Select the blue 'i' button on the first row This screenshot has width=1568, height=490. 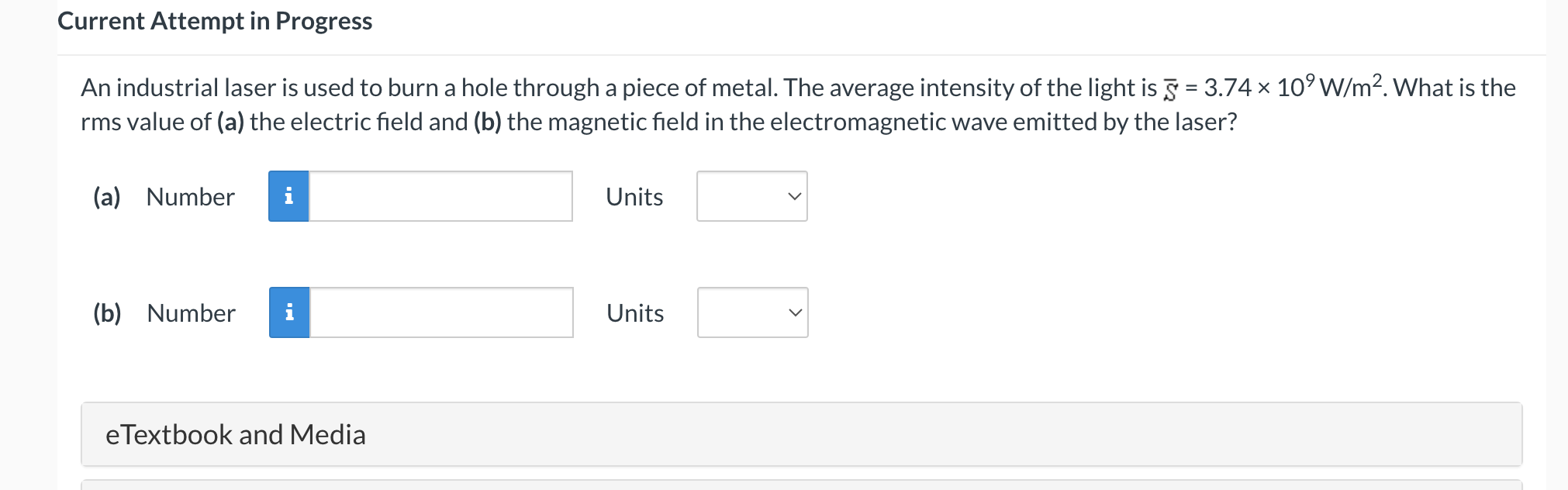[288, 197]
